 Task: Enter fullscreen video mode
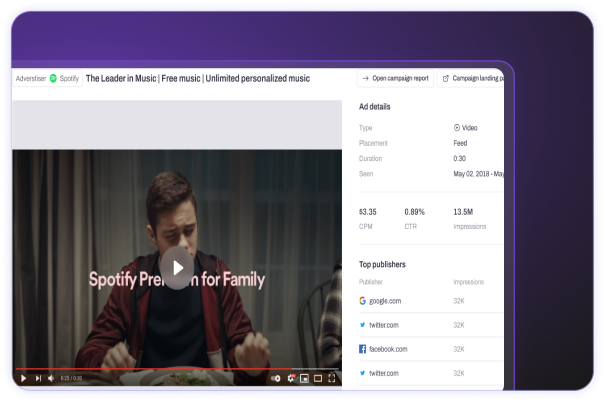click(333, 378)
